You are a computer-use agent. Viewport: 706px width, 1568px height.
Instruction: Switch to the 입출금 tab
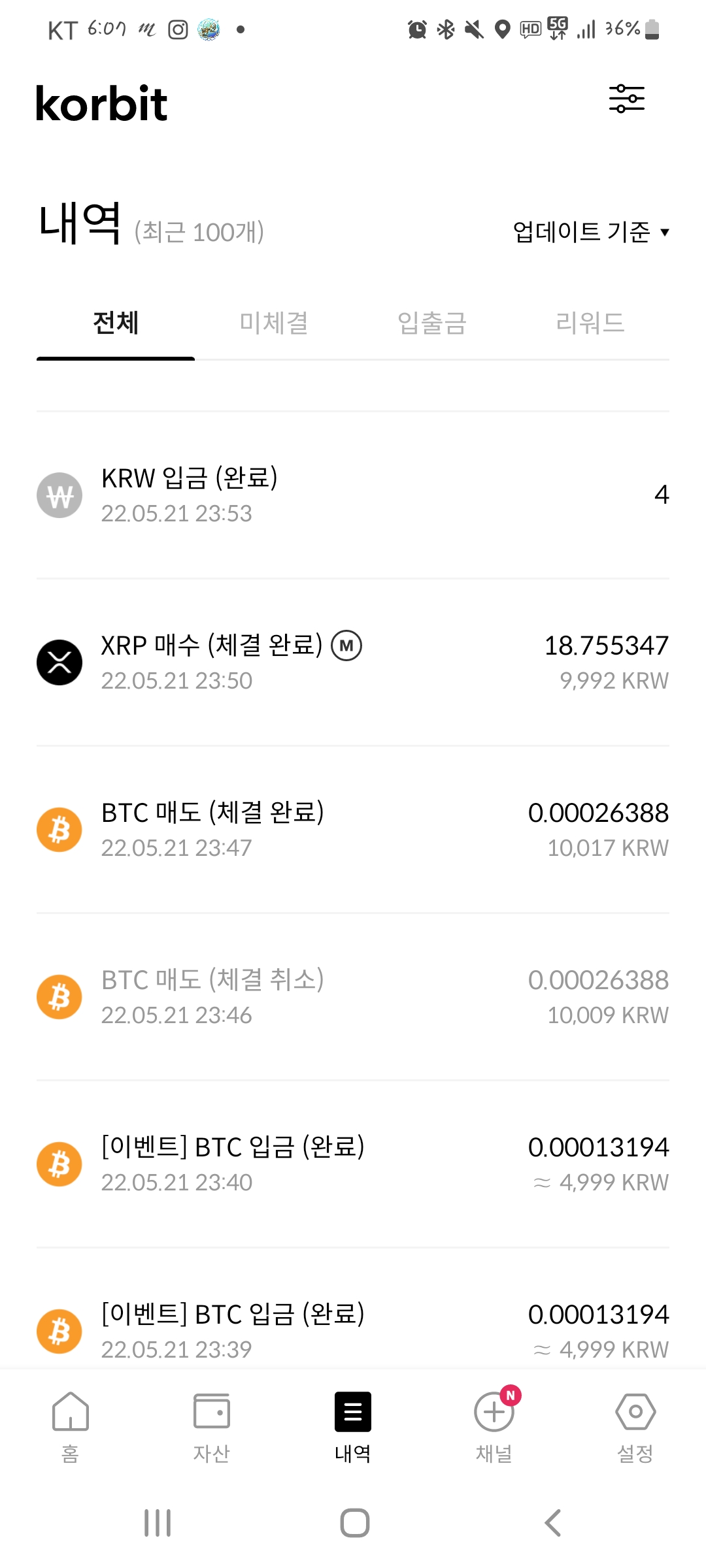click(432, 323)
